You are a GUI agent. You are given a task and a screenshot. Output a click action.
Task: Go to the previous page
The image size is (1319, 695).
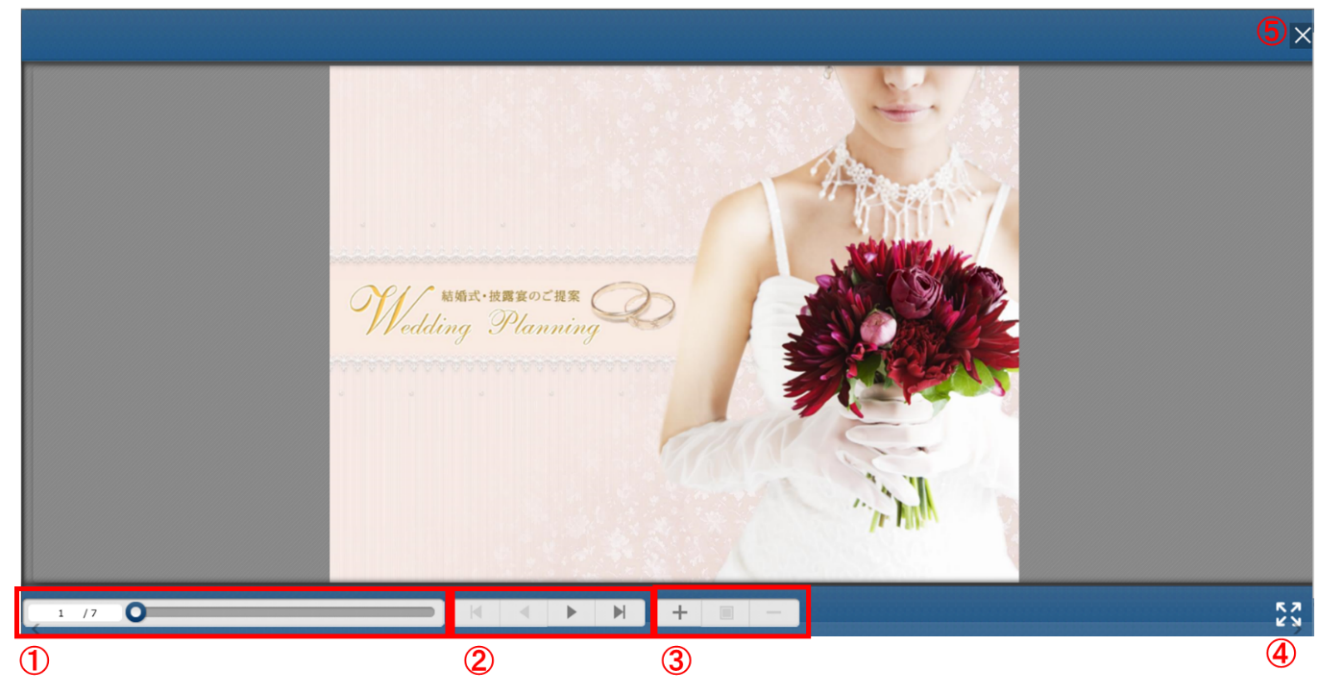tap(524, 612)
